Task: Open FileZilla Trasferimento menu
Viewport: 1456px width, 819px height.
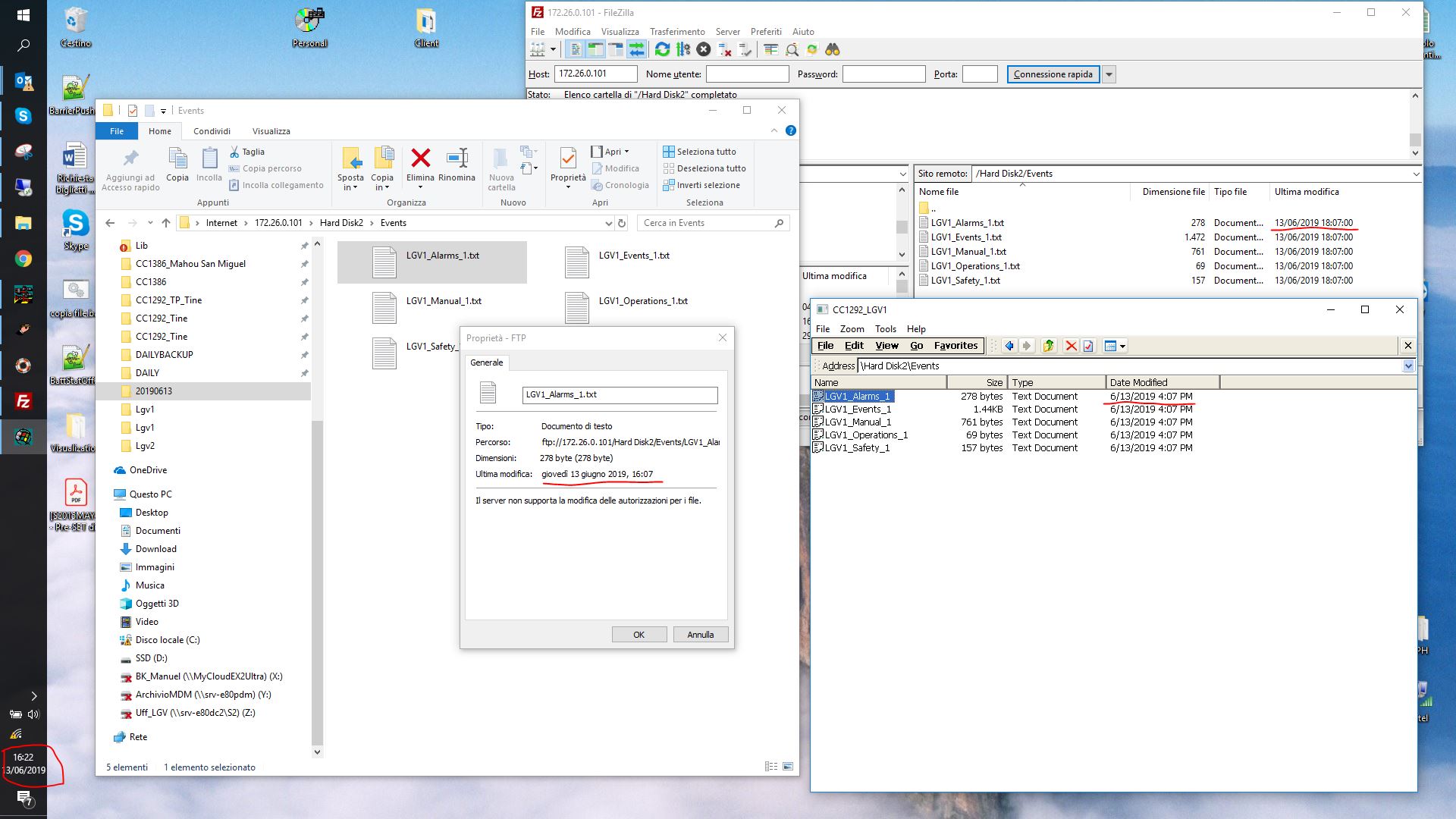Action: point(677,32)
